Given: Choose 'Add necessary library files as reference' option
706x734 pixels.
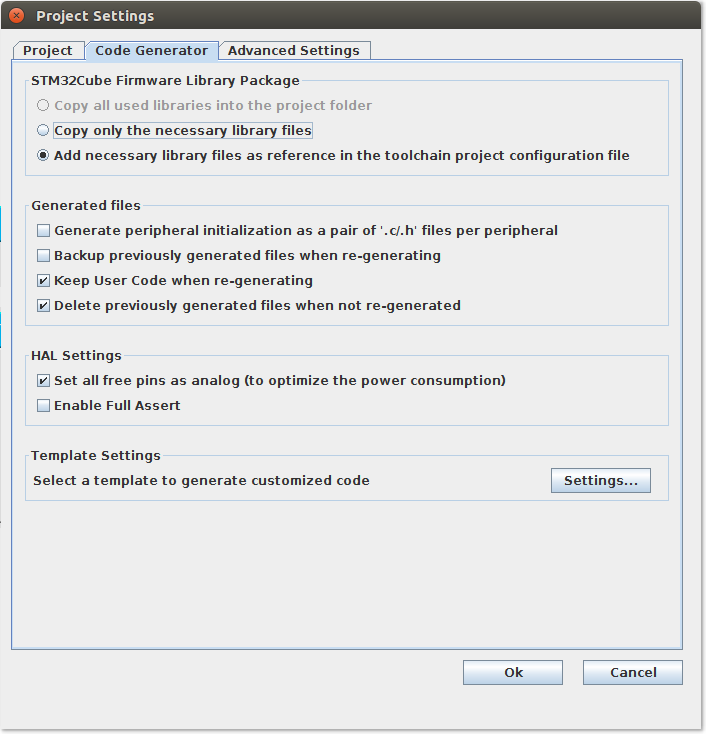Looking at the screenshot, I should point(43,155).
